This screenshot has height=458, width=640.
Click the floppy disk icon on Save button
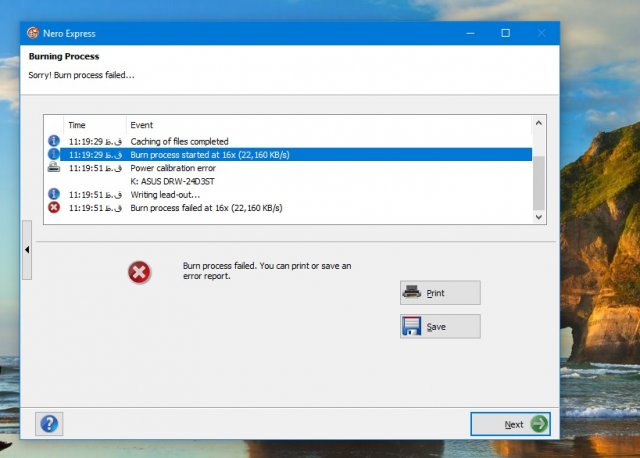[411, 327]
